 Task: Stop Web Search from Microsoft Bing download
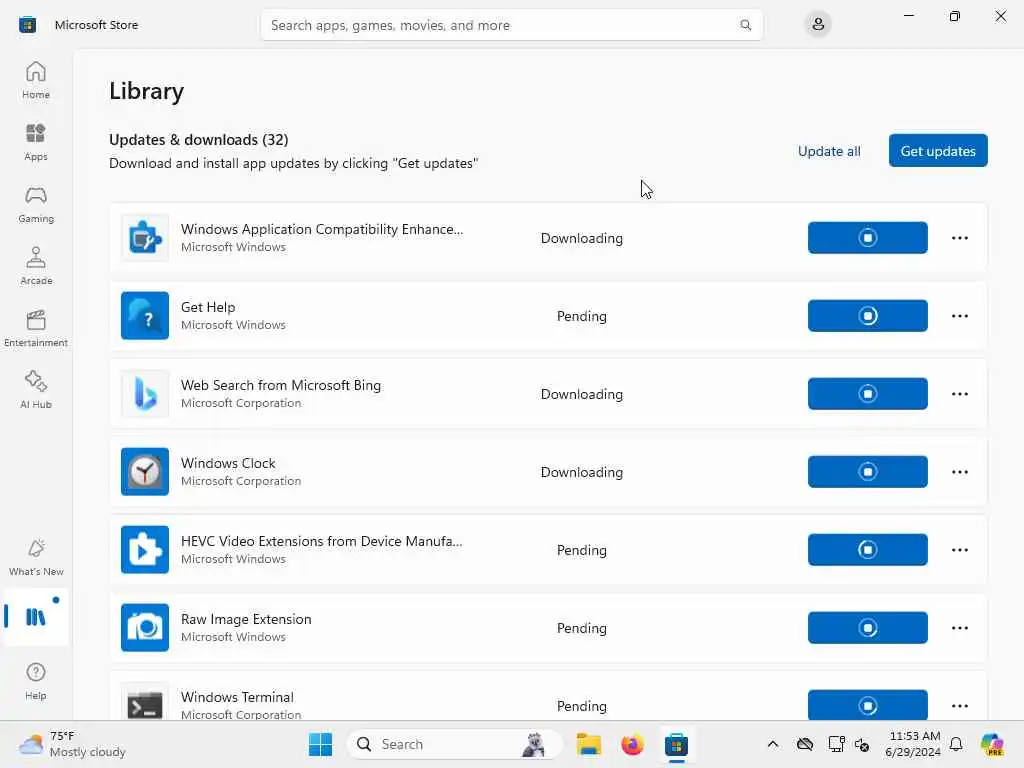click(x=867, y=394)
